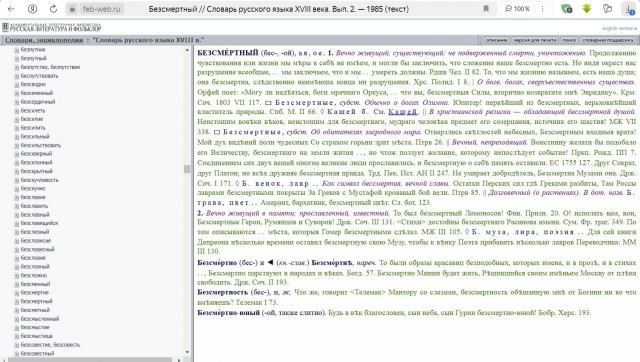Open the Беспутствовать entry in the tree
The height and width of the screenshot is (362, 640).
coord(39,76)
